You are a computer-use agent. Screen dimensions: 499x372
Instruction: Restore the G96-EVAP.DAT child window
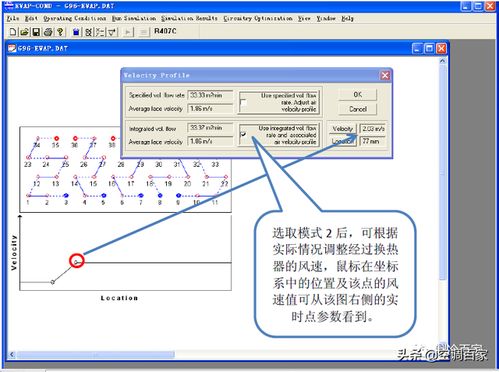(x=429, y=49)
